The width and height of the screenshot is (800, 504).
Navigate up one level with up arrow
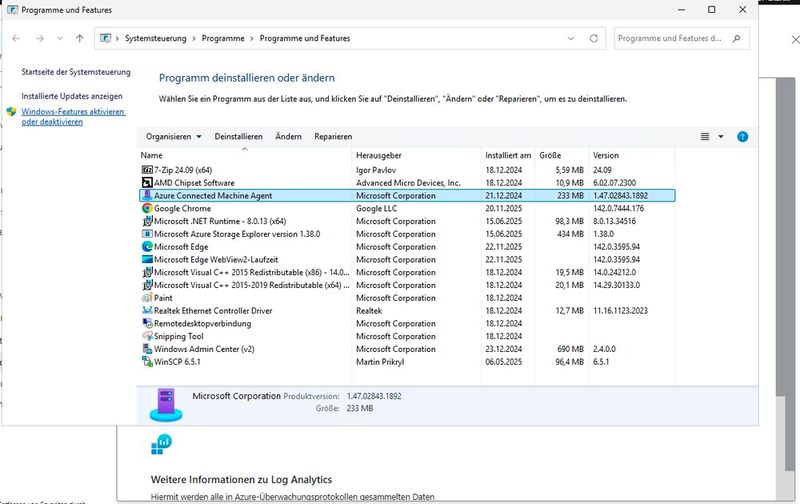[80, 38]
